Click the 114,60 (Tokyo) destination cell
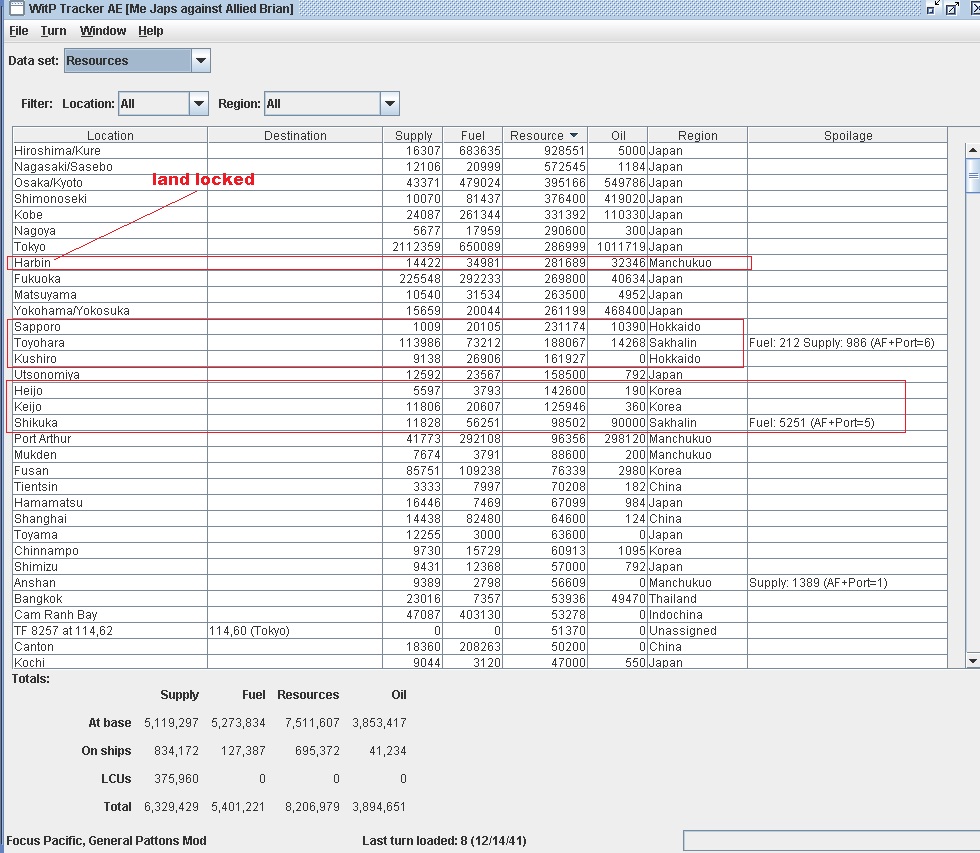The width and height of the screenshot is (980, 853). pyautogui.click(x=295, y=631)
